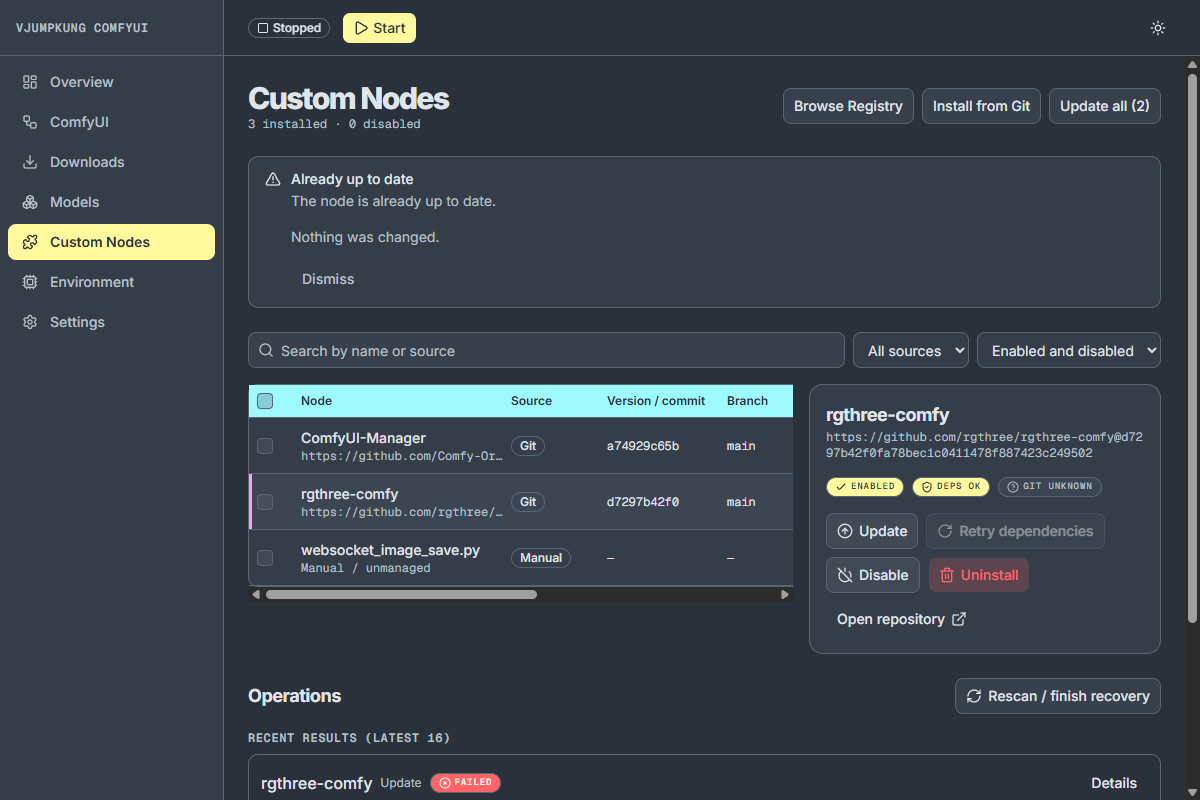Go to the Downloads section

pos(111,162)
